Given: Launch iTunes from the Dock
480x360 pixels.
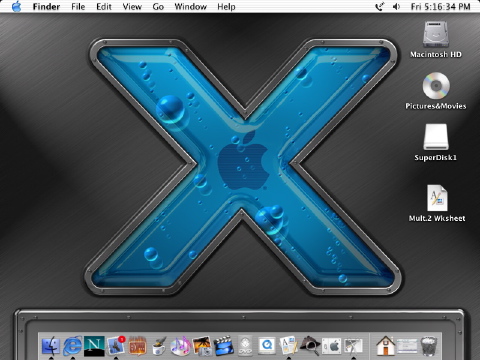Looking at the screenshot, I should pos(180,346).
